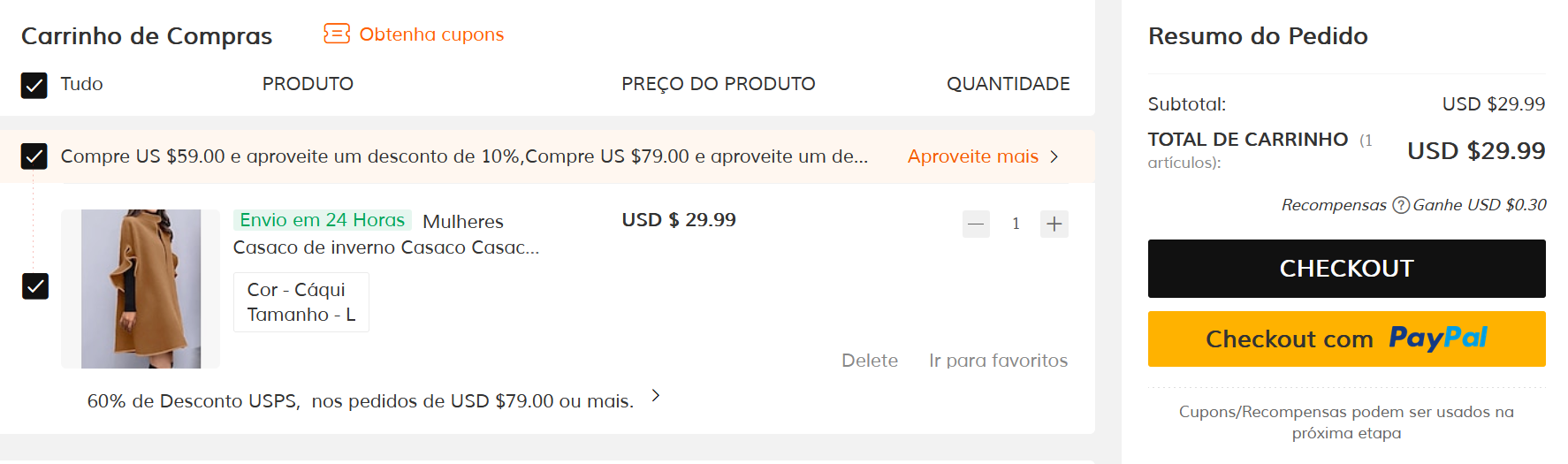Uncheck the 10% discount promotion checkbox
This screenshot has width=1568, height=464.
[34, 156]
